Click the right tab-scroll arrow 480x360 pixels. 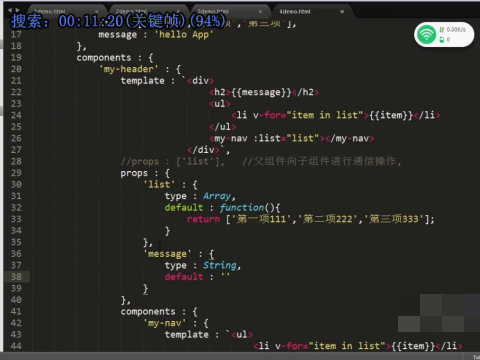coord(17,10)
